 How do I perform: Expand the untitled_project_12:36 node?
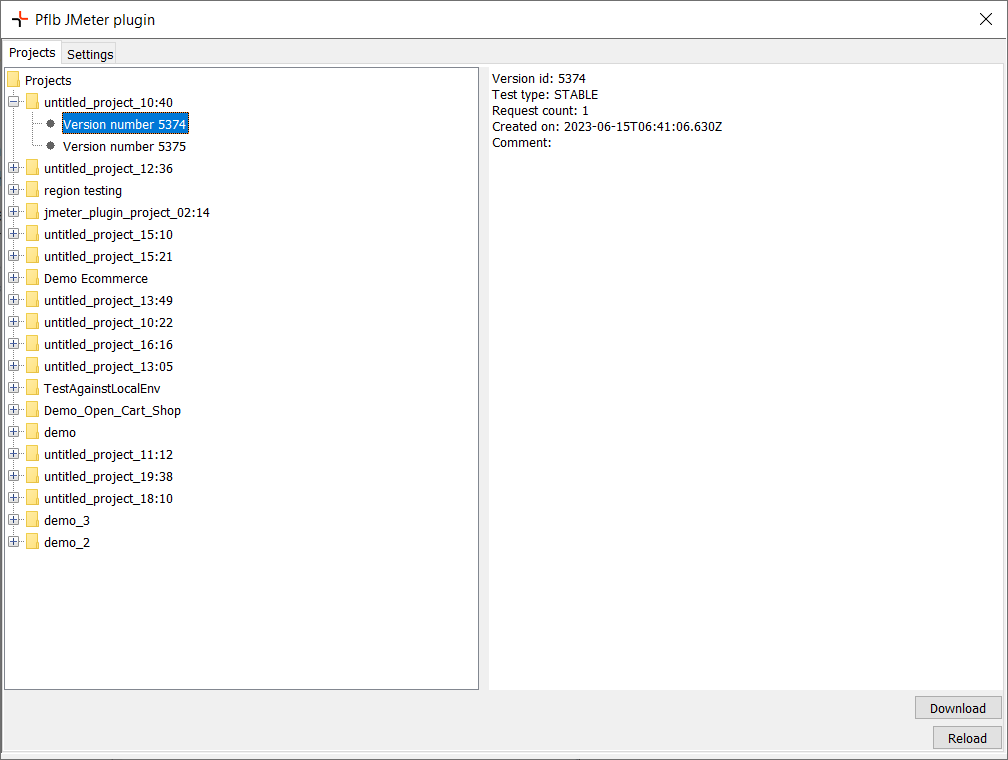coord(12,168)
